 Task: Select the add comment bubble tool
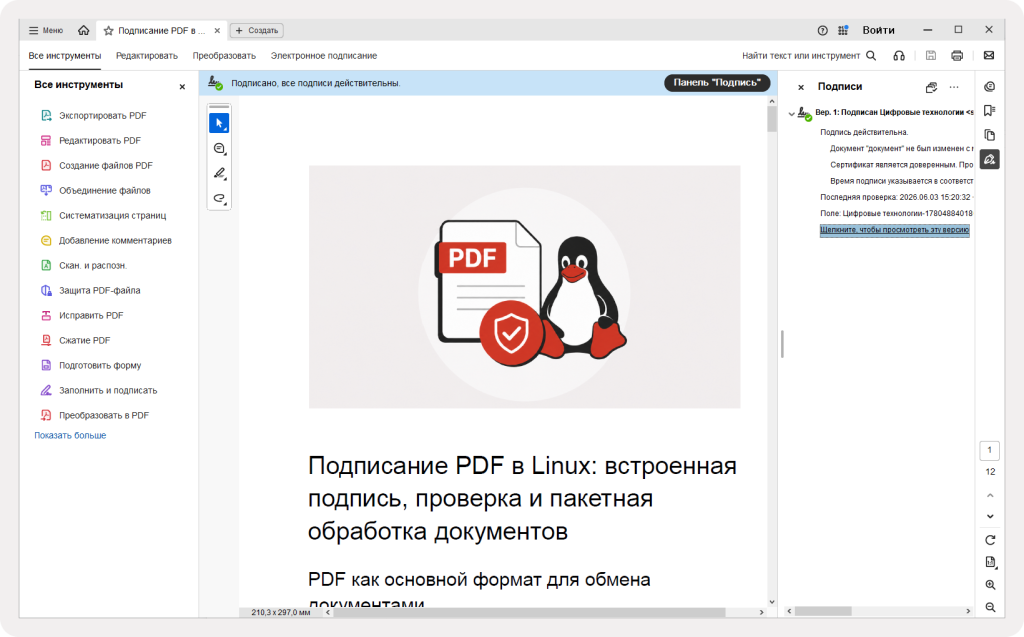point(219,148)
